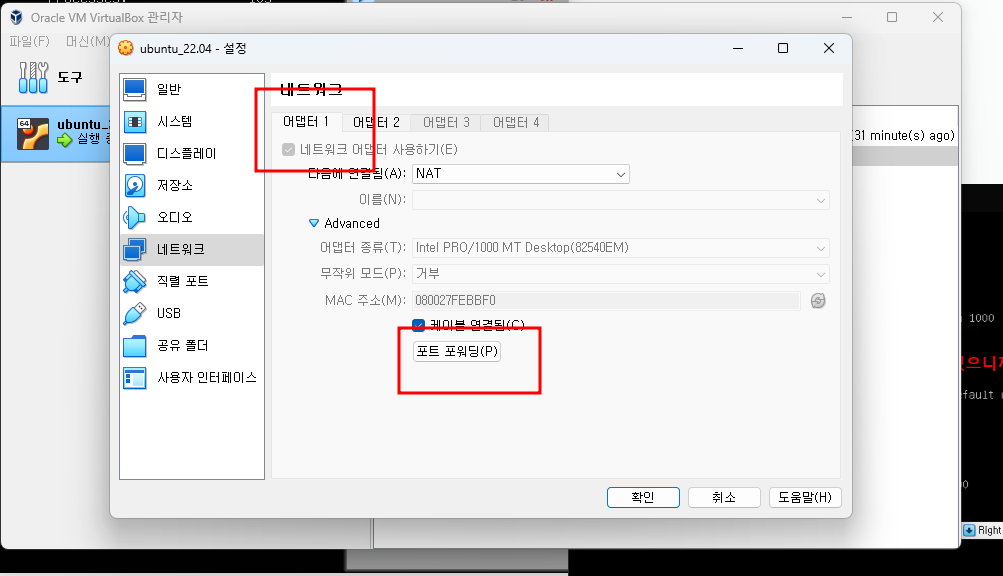Click the 네트워크 page heading text
Image resolution: width=1003 pixels, height=576 pixels.
[312, 89]
